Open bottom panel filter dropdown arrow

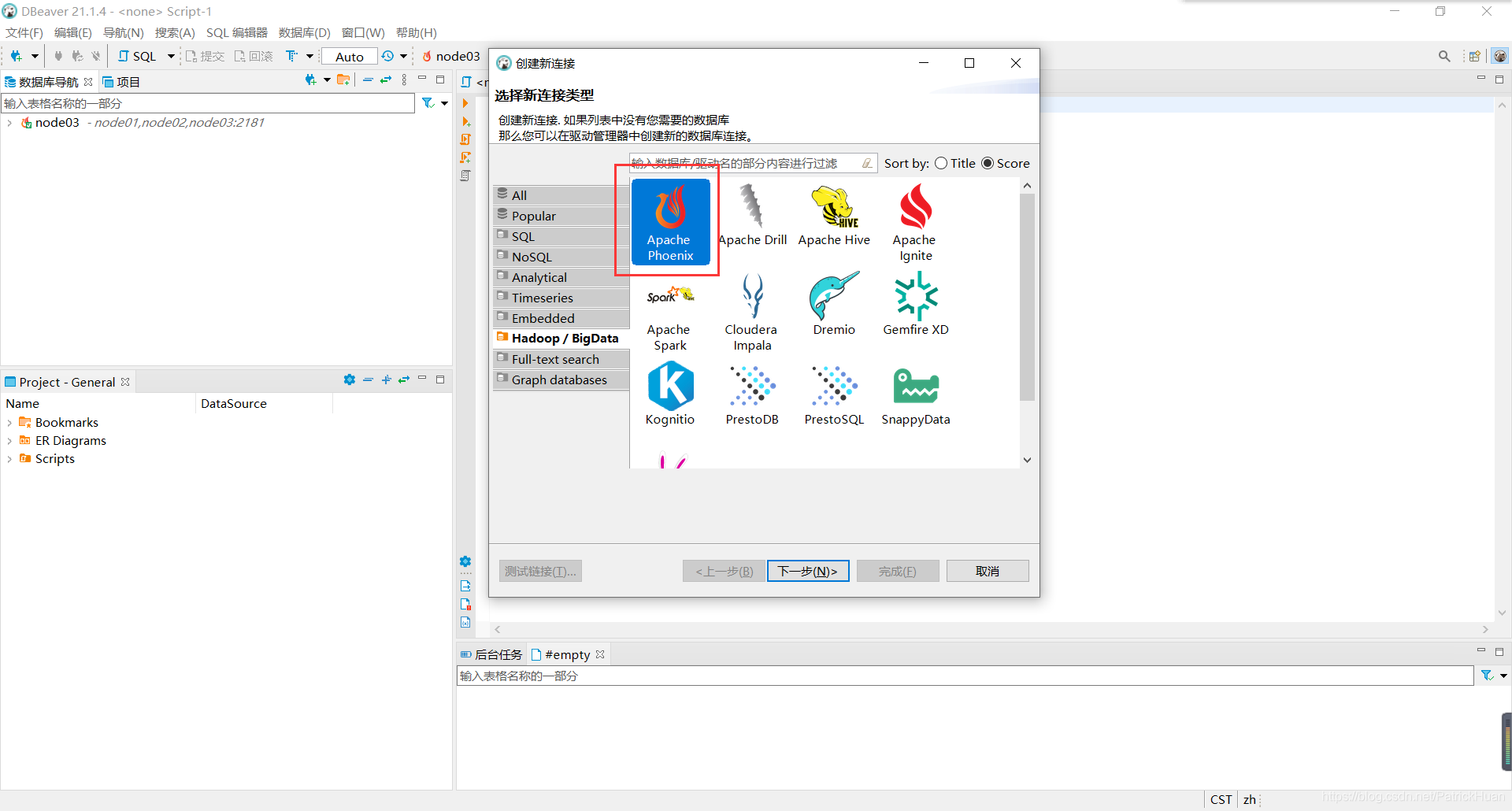(x=1503, y=676)
